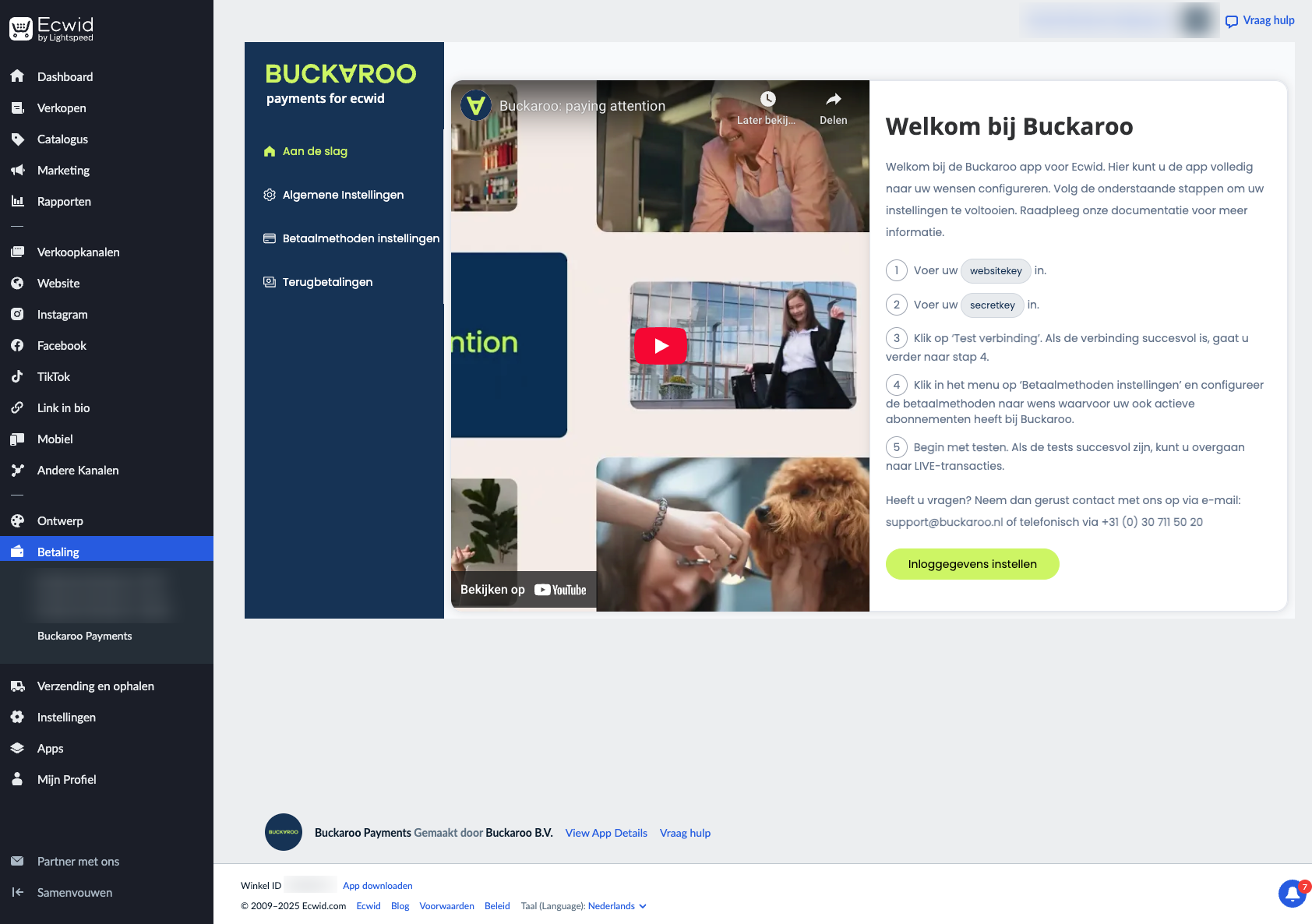Click the websitekey pill label
Image resolution: width=1312 pixels, height=924 pixels.
[996, 271]
